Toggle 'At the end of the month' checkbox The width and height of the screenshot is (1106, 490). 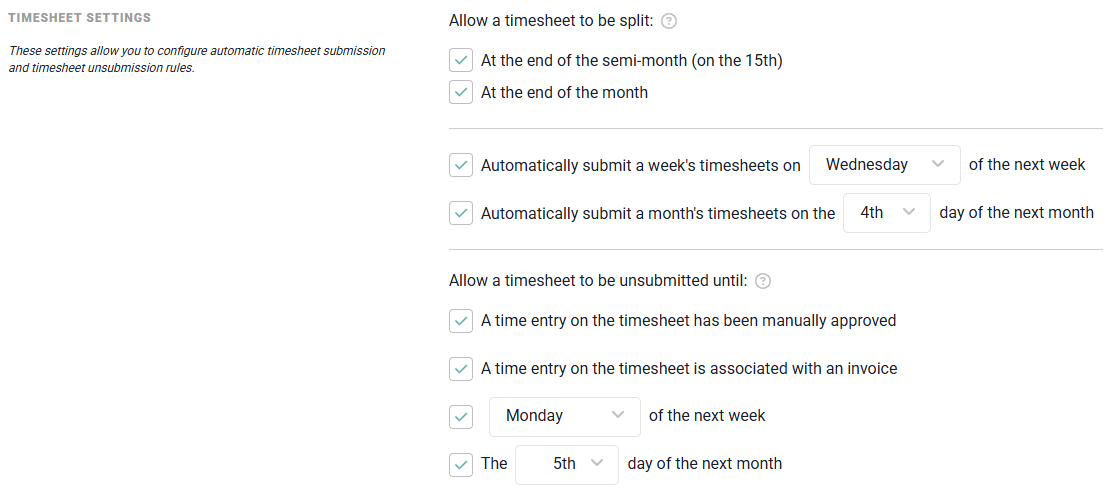[461, 92]
